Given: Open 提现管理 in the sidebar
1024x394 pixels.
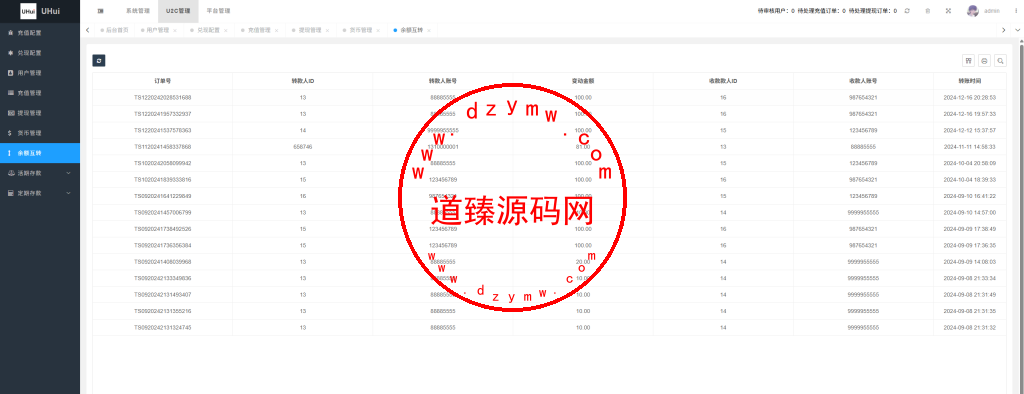Looking at the screenshot, I should point(40,113).
